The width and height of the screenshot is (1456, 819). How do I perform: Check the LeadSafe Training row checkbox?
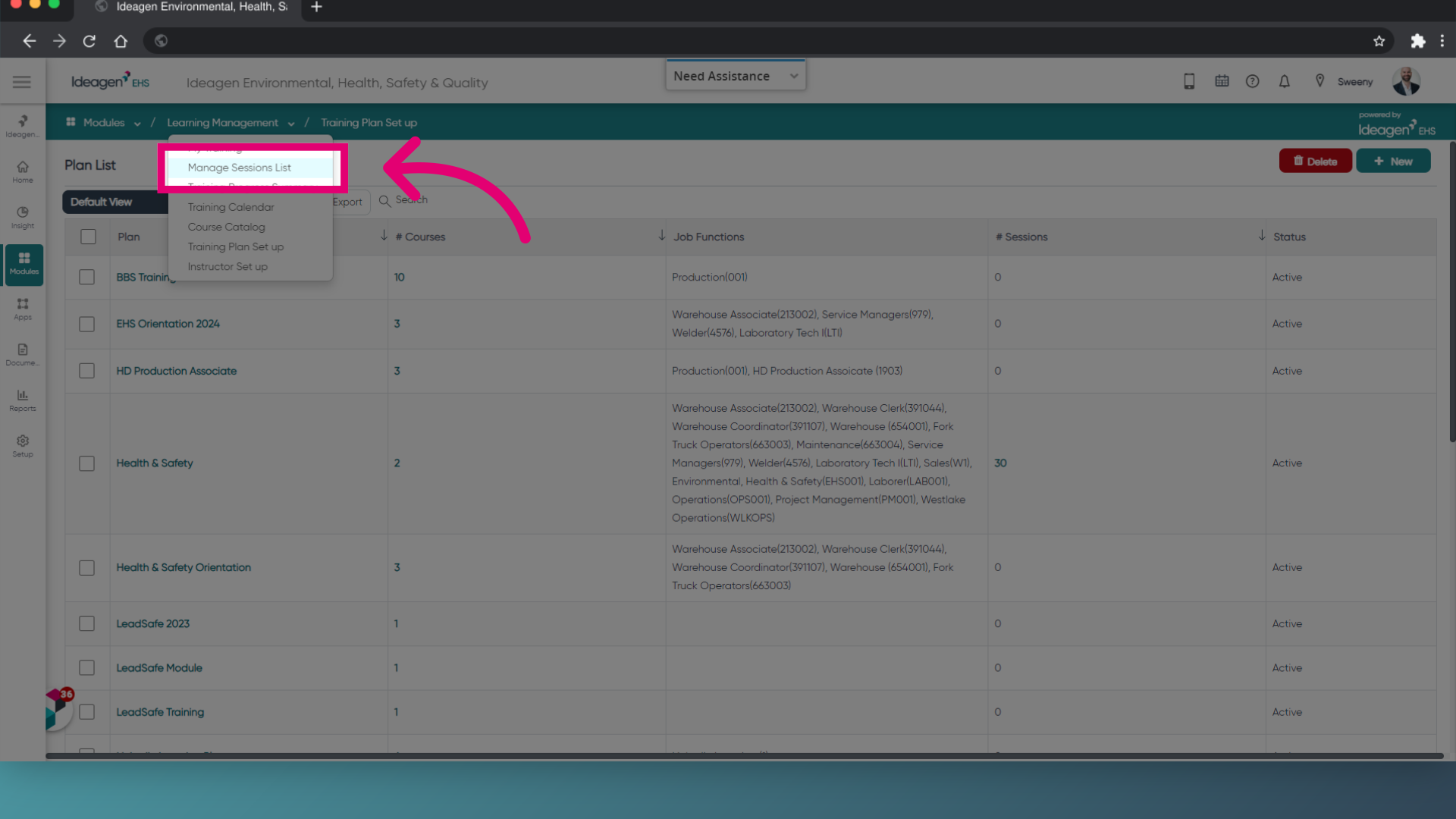(x=87, y=712)
